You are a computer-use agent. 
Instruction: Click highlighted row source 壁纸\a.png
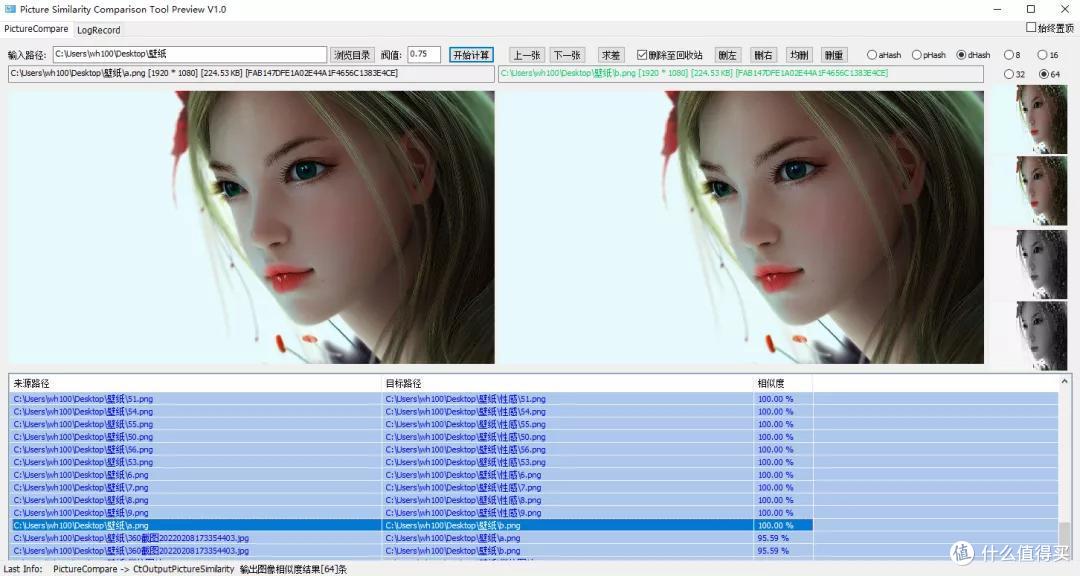coord(196,525)
